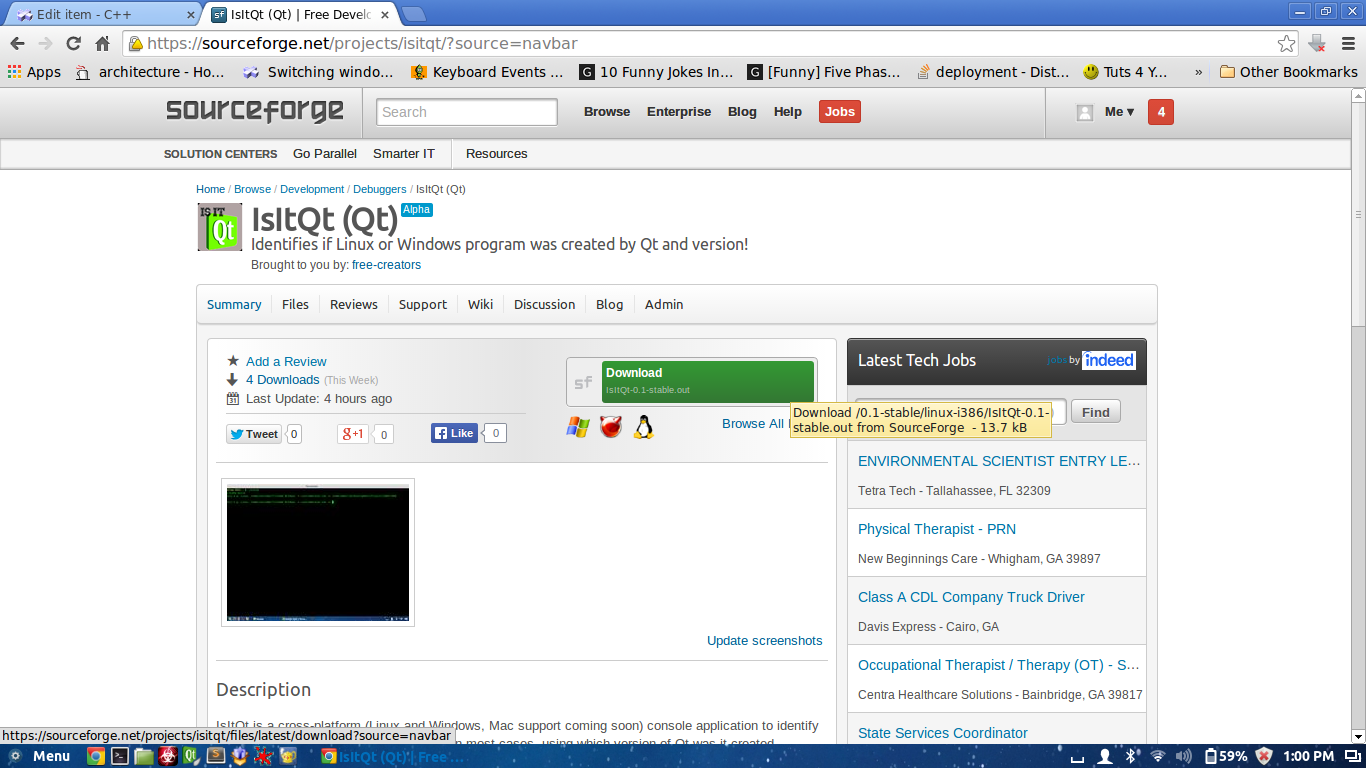Click the Facebook Like button
The width and height of the screenshot is (1366, 768).
[x=454, y=434]
